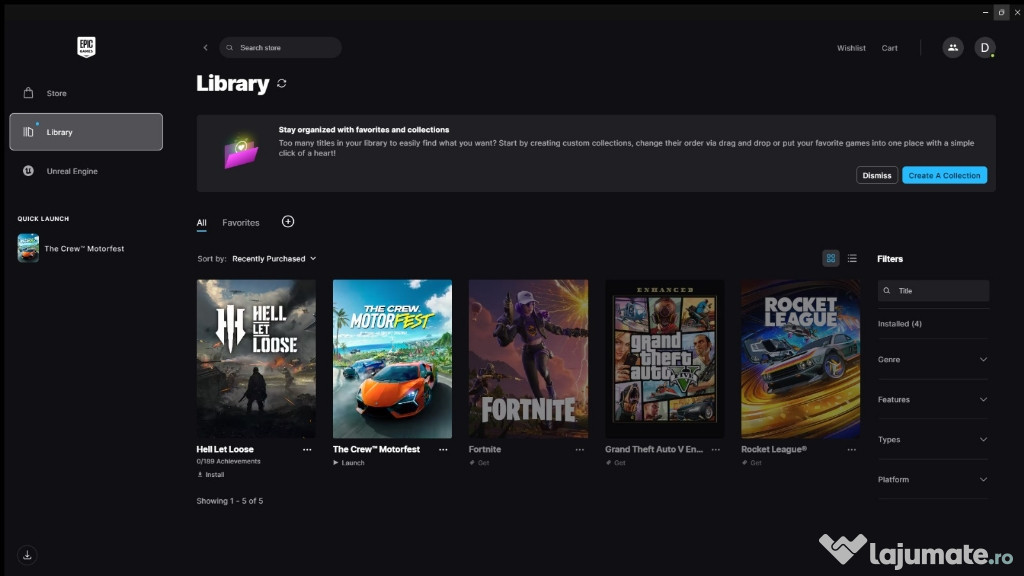The width and height of the screenshot is (1024, 576).
Task: Open the Grand Theft Auto V cover
Action: (664, 359)
